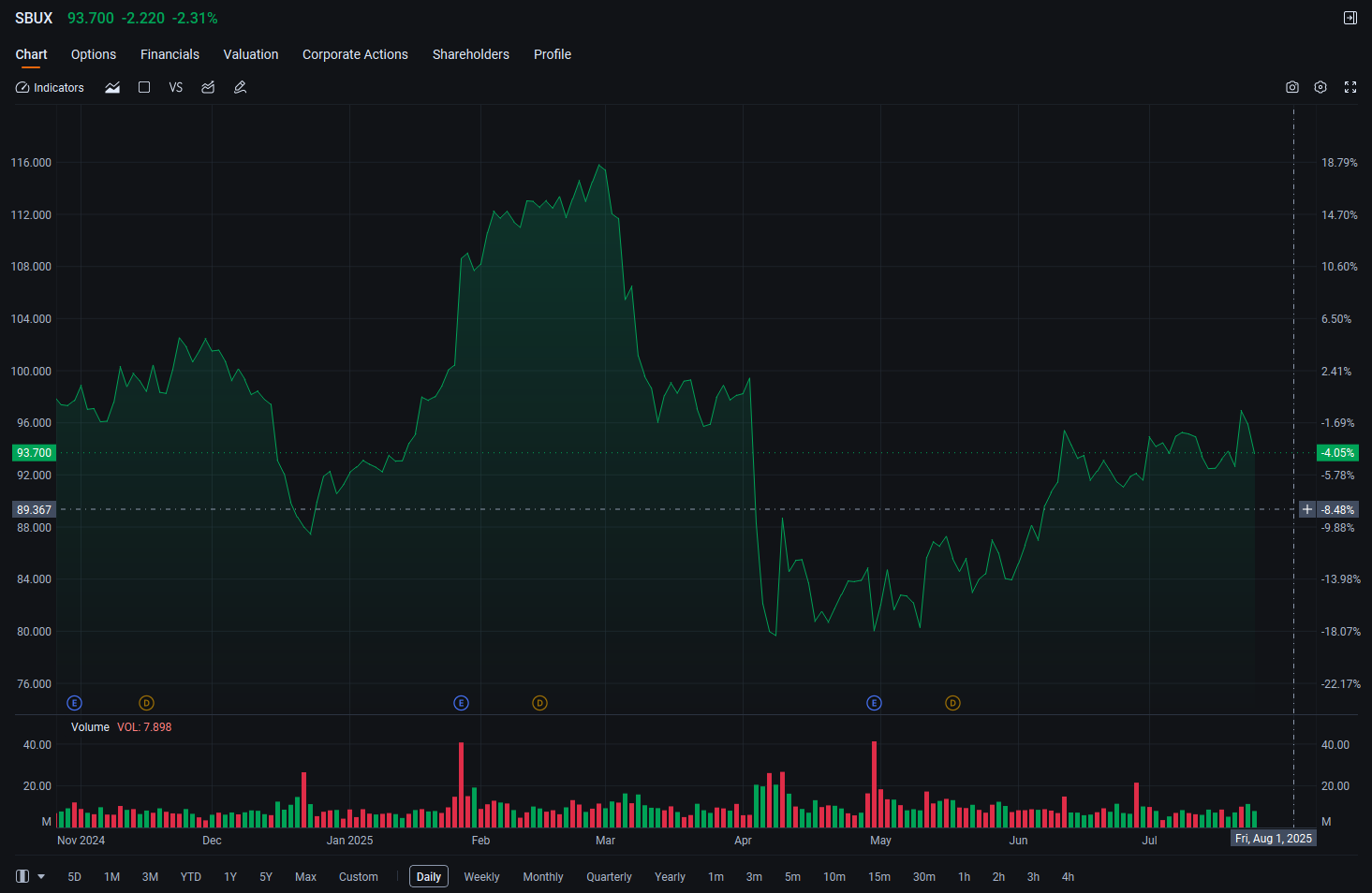
Task: Open the VS comparison tool
Action: pyautogui.click(x=176, y=87)
